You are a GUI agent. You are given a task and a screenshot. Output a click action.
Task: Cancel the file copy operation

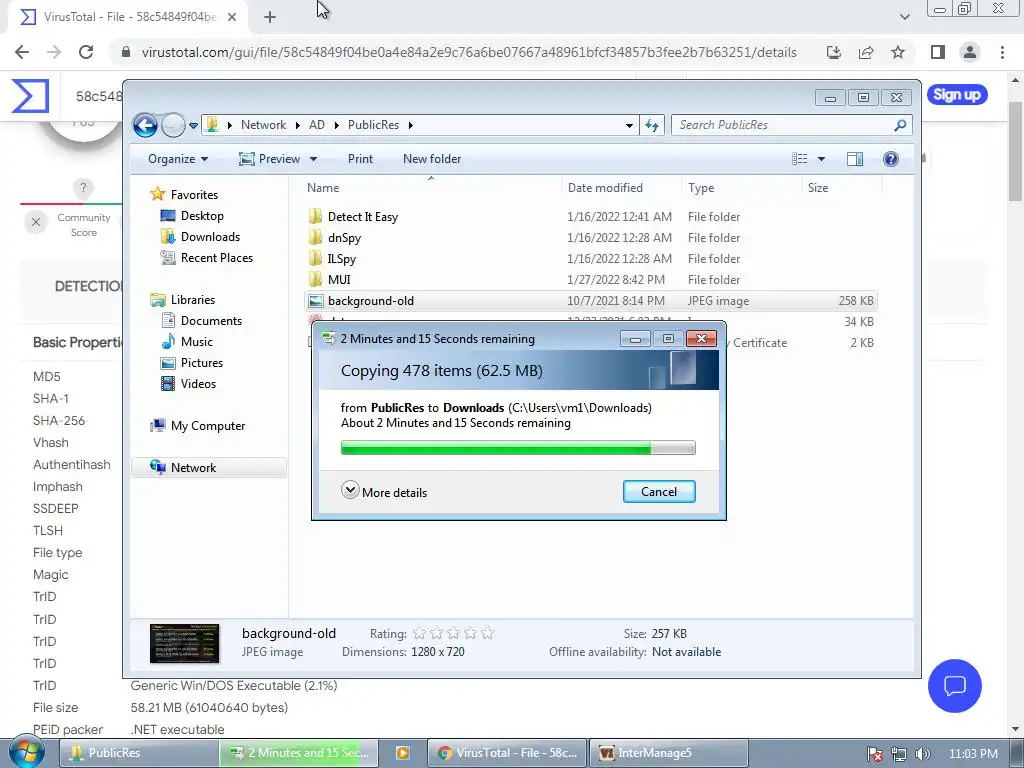pos(659,492)
